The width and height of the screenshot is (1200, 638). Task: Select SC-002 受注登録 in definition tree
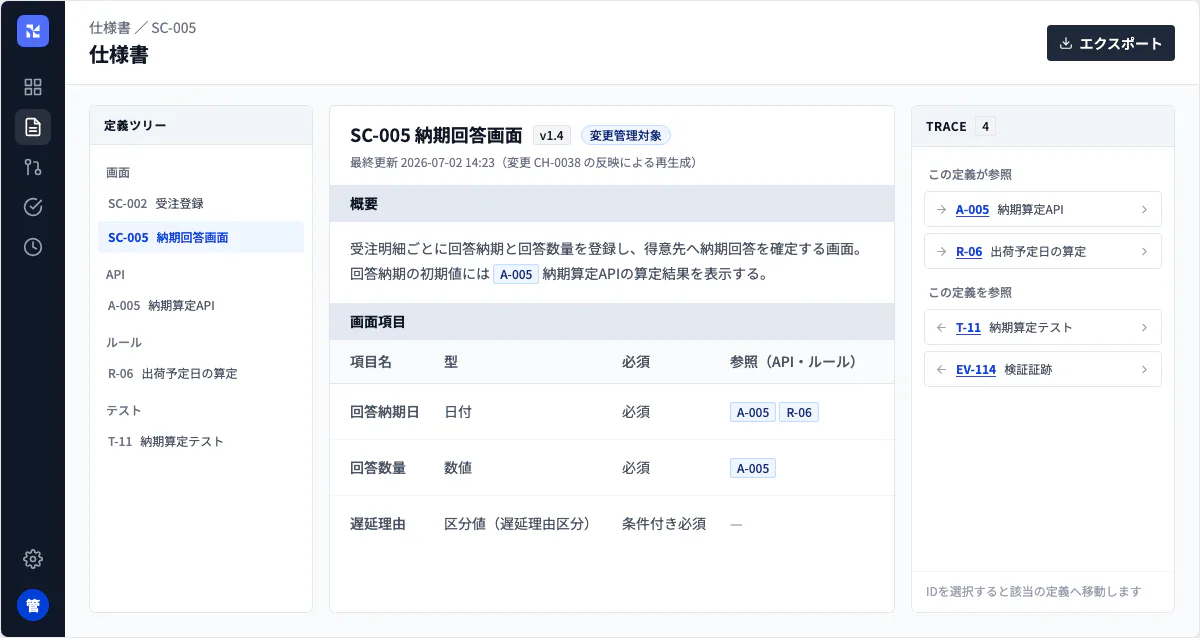[201, 203]
